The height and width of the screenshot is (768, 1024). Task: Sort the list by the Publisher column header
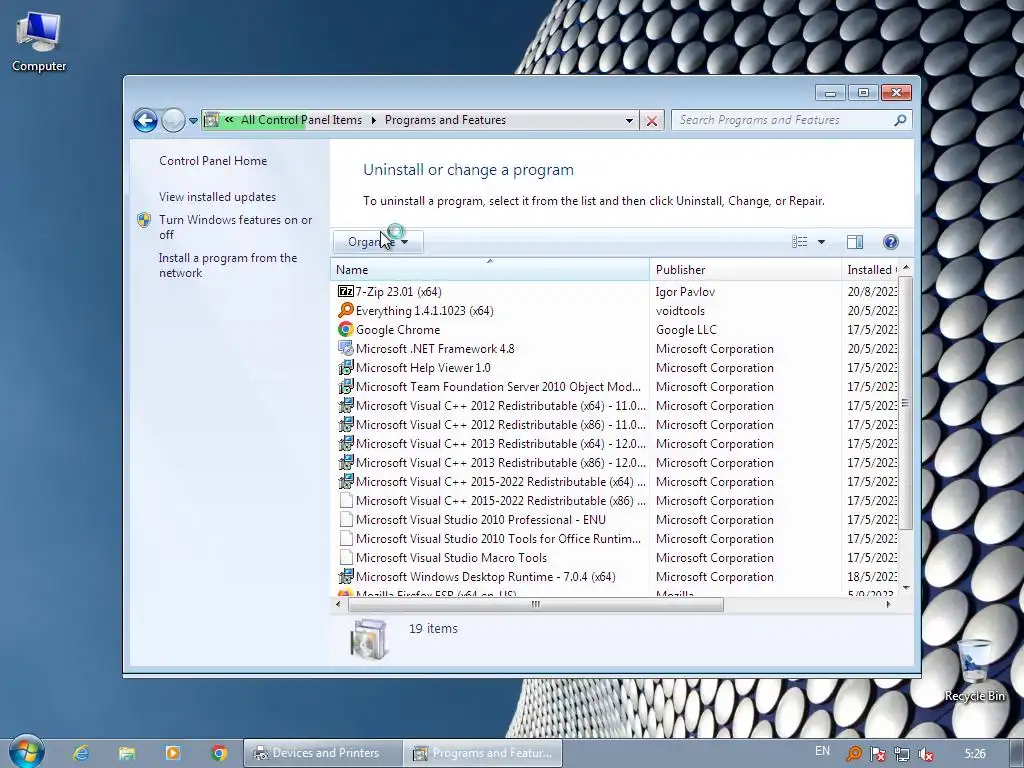[745, 270]
